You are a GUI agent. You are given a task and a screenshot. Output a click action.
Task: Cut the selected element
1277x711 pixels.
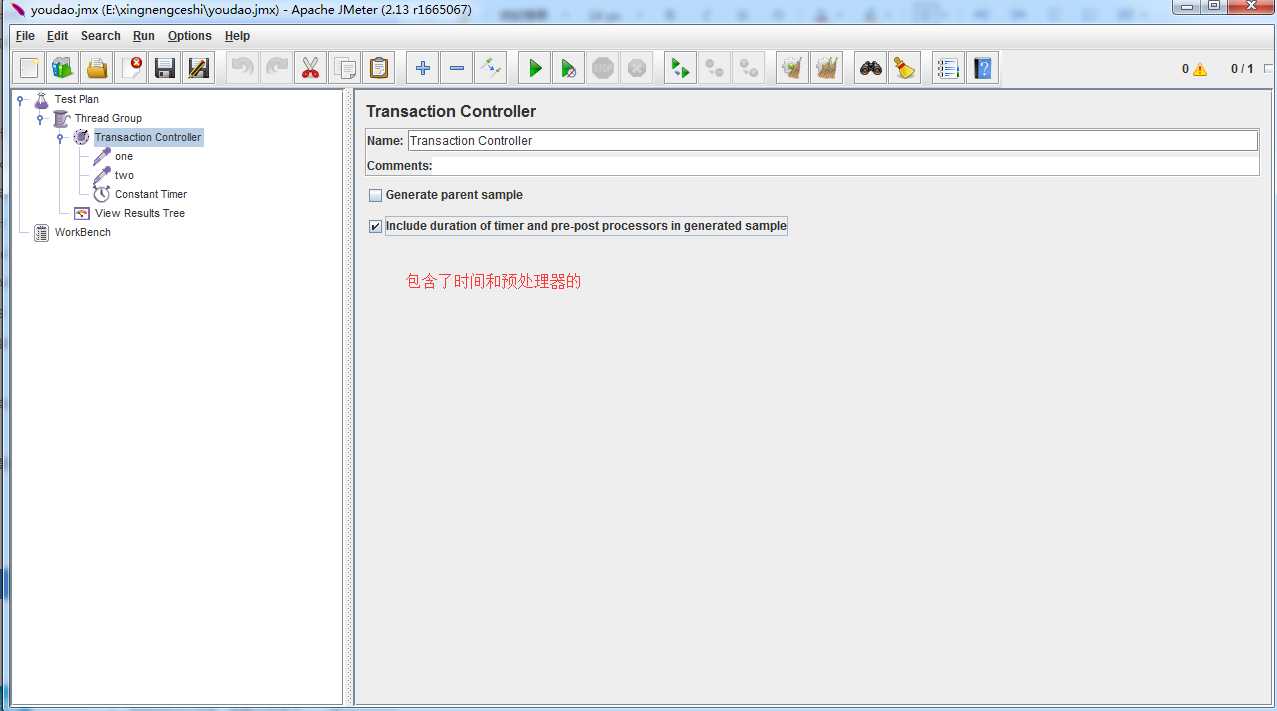click(310, 68)
